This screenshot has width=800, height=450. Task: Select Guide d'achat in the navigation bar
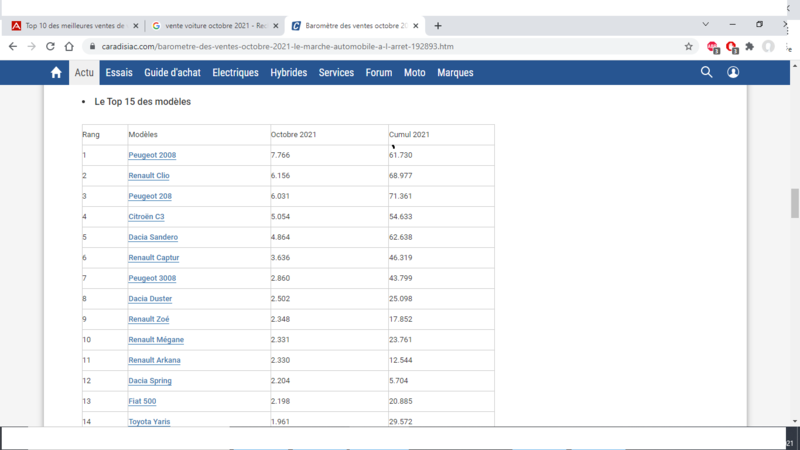click(172, 73)
